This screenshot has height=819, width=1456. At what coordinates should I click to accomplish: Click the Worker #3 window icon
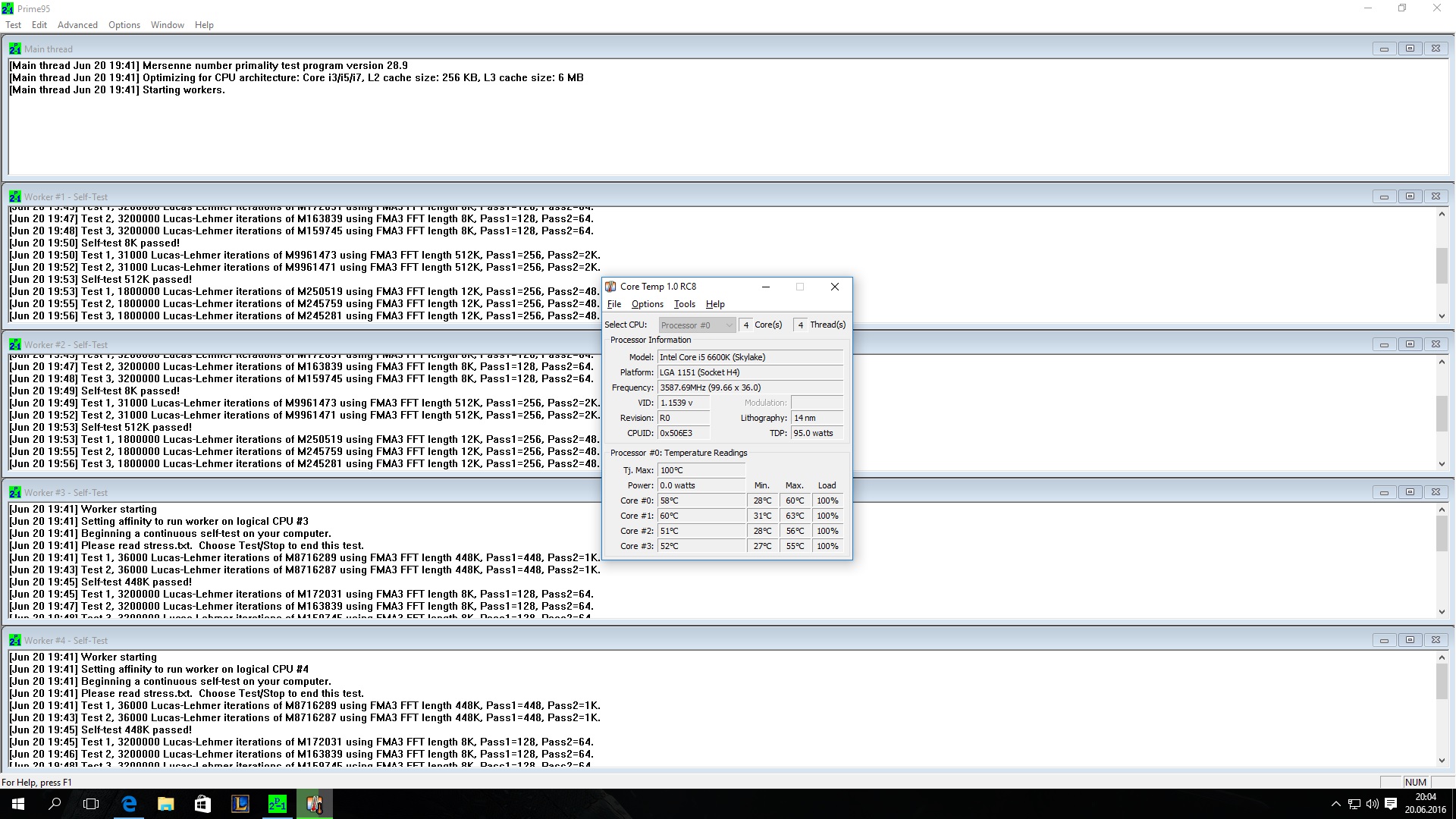15,492
